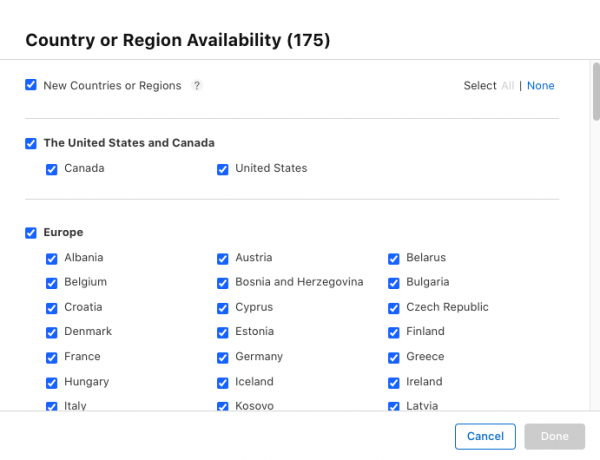600x460 pixels.
Task: Uncheck the Greece checkbox
Action: (x=394, y=357)
